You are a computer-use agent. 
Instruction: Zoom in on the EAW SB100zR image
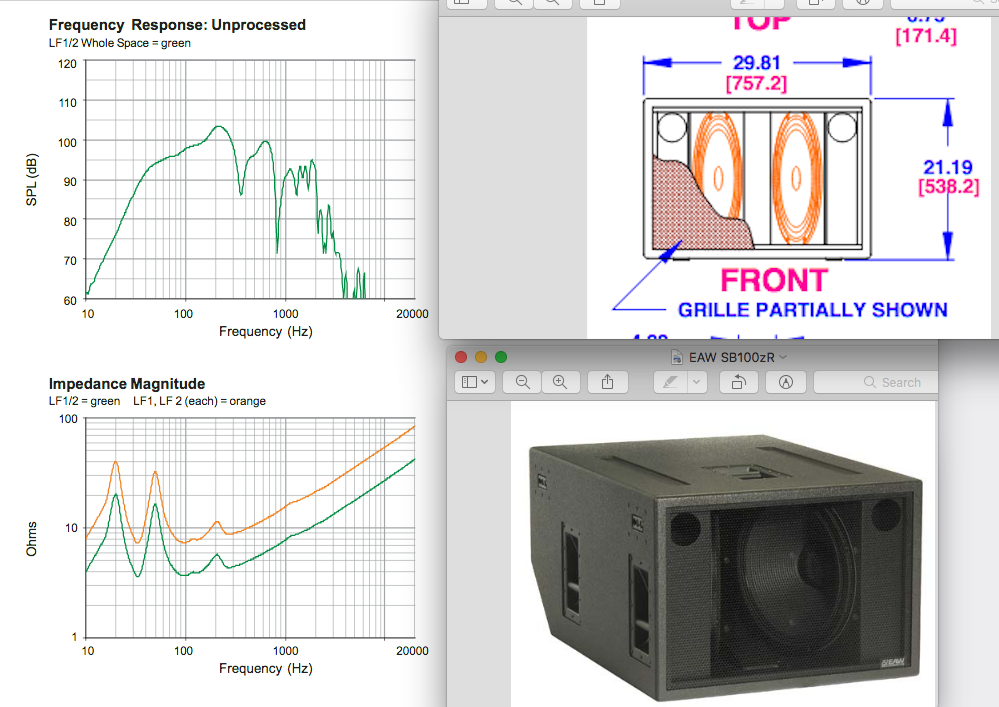coord(560,382)
